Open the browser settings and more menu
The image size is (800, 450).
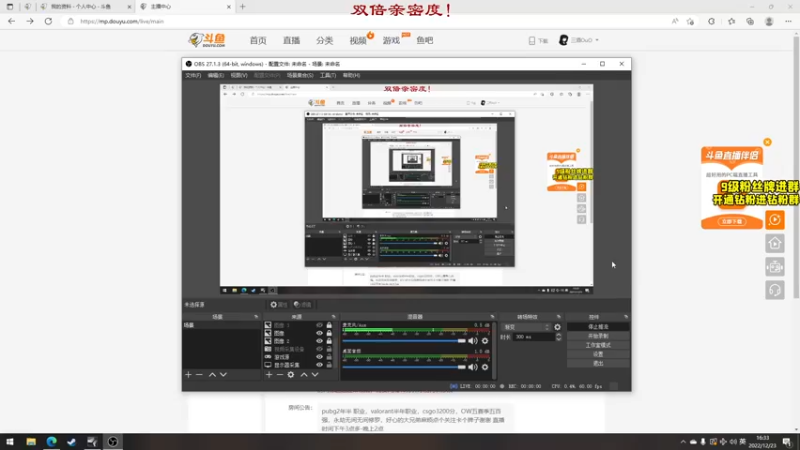coord(788,21)
